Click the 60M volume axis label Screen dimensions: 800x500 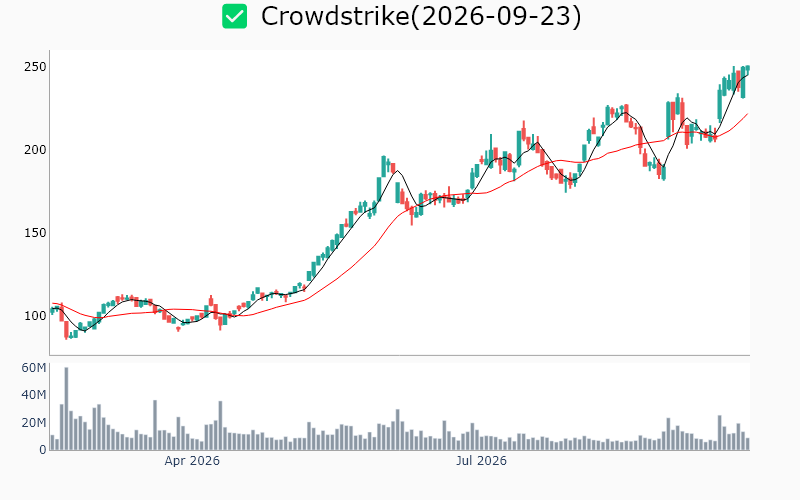pos(34,368)
